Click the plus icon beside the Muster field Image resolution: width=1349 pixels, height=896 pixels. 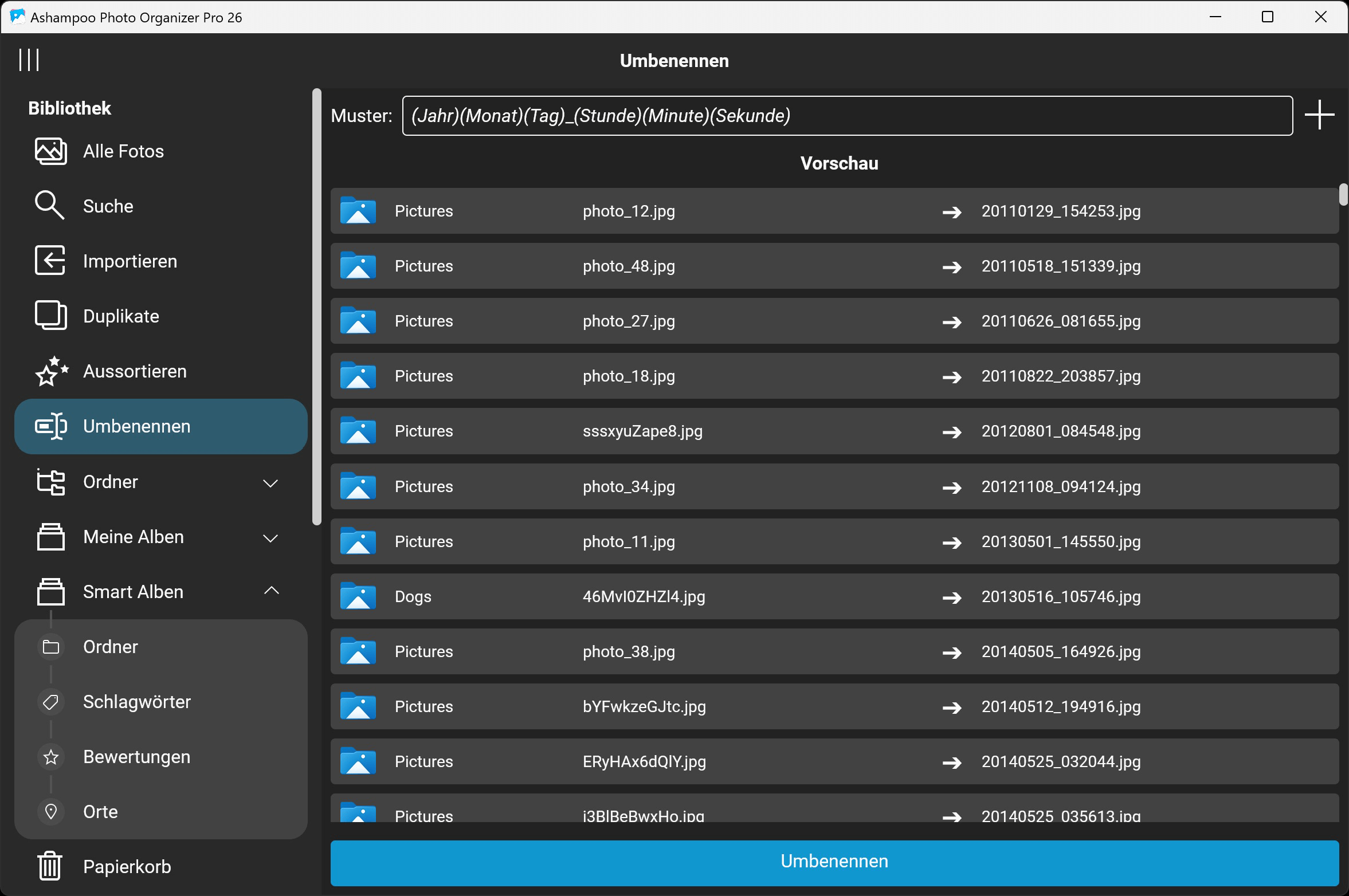pyautogui.click(x=1319, y=115)
